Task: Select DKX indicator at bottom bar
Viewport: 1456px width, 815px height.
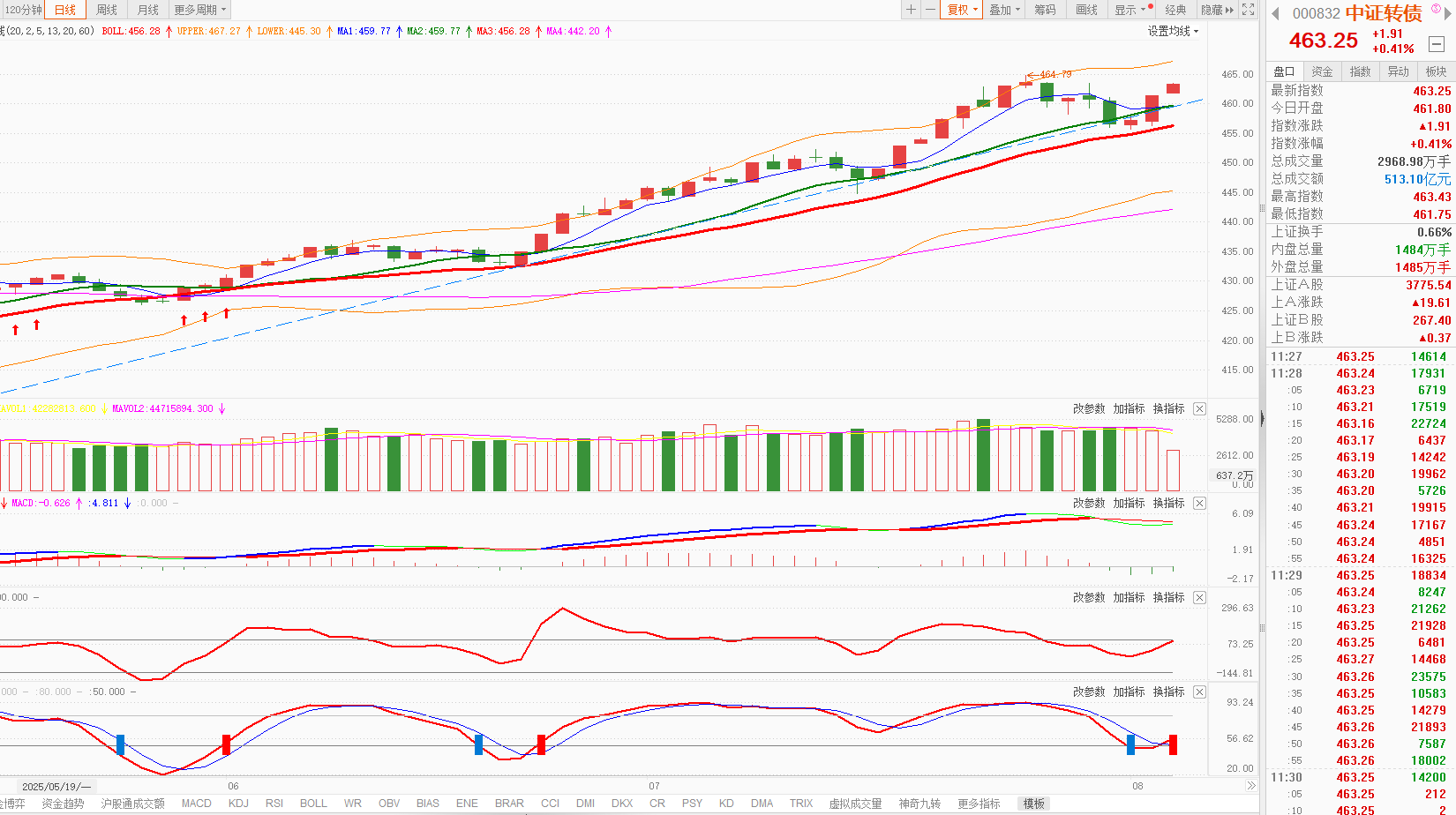Action: pos(622,804)
